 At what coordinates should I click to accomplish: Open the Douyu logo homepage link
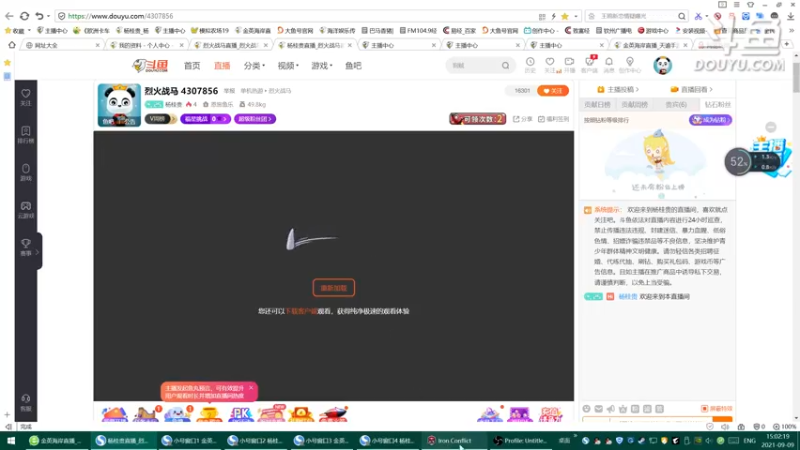click(x=150, y=65)
